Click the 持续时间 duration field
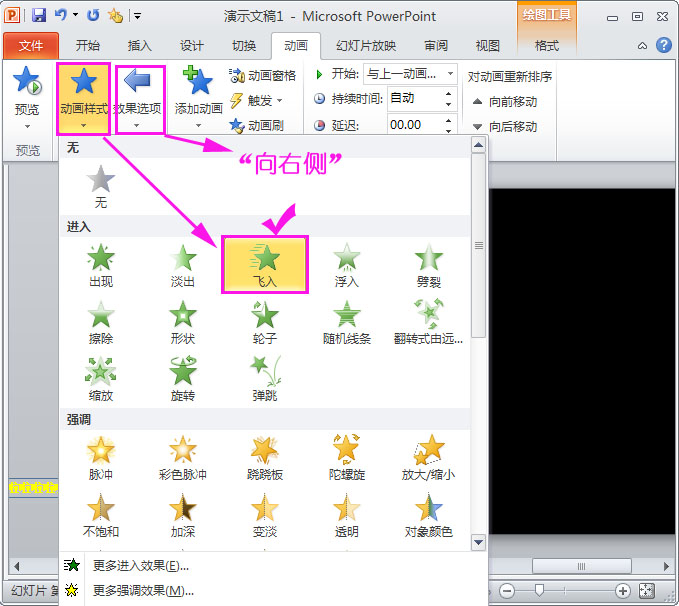The image size is (679, 606). pos(415,99)
